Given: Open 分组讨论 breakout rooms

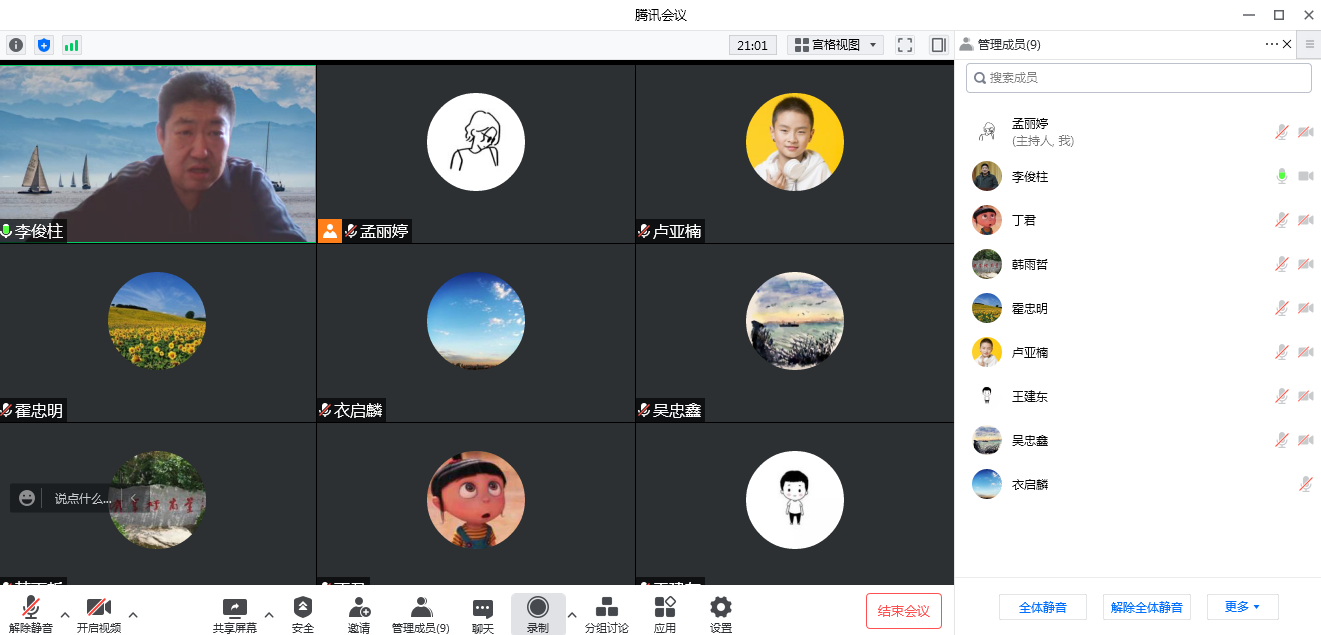Looking at the screenshot, I should coord(606,614).
